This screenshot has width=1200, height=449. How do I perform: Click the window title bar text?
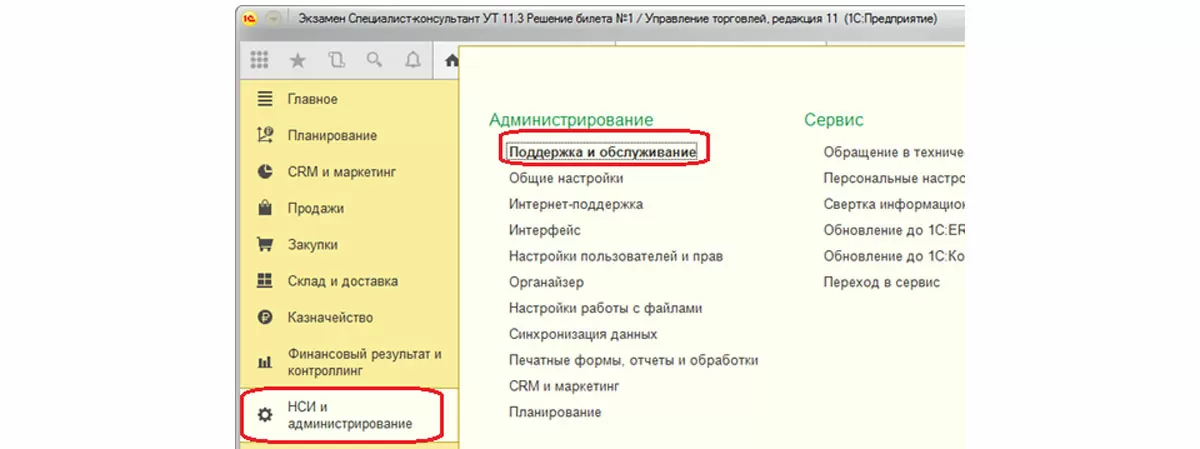(x=618, y=18)
